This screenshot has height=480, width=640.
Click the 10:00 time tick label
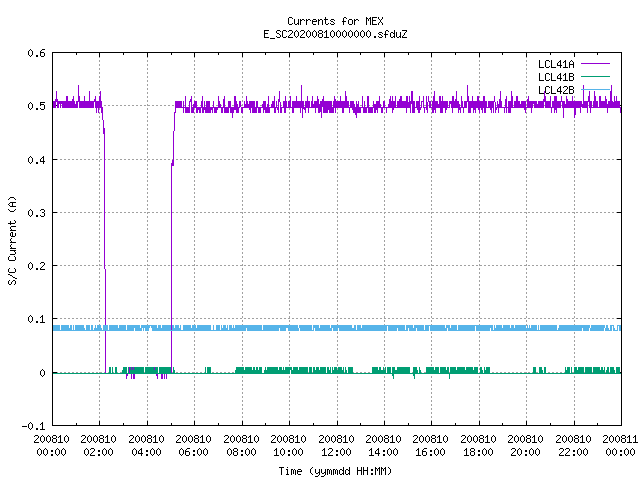[x=288, y=452]
